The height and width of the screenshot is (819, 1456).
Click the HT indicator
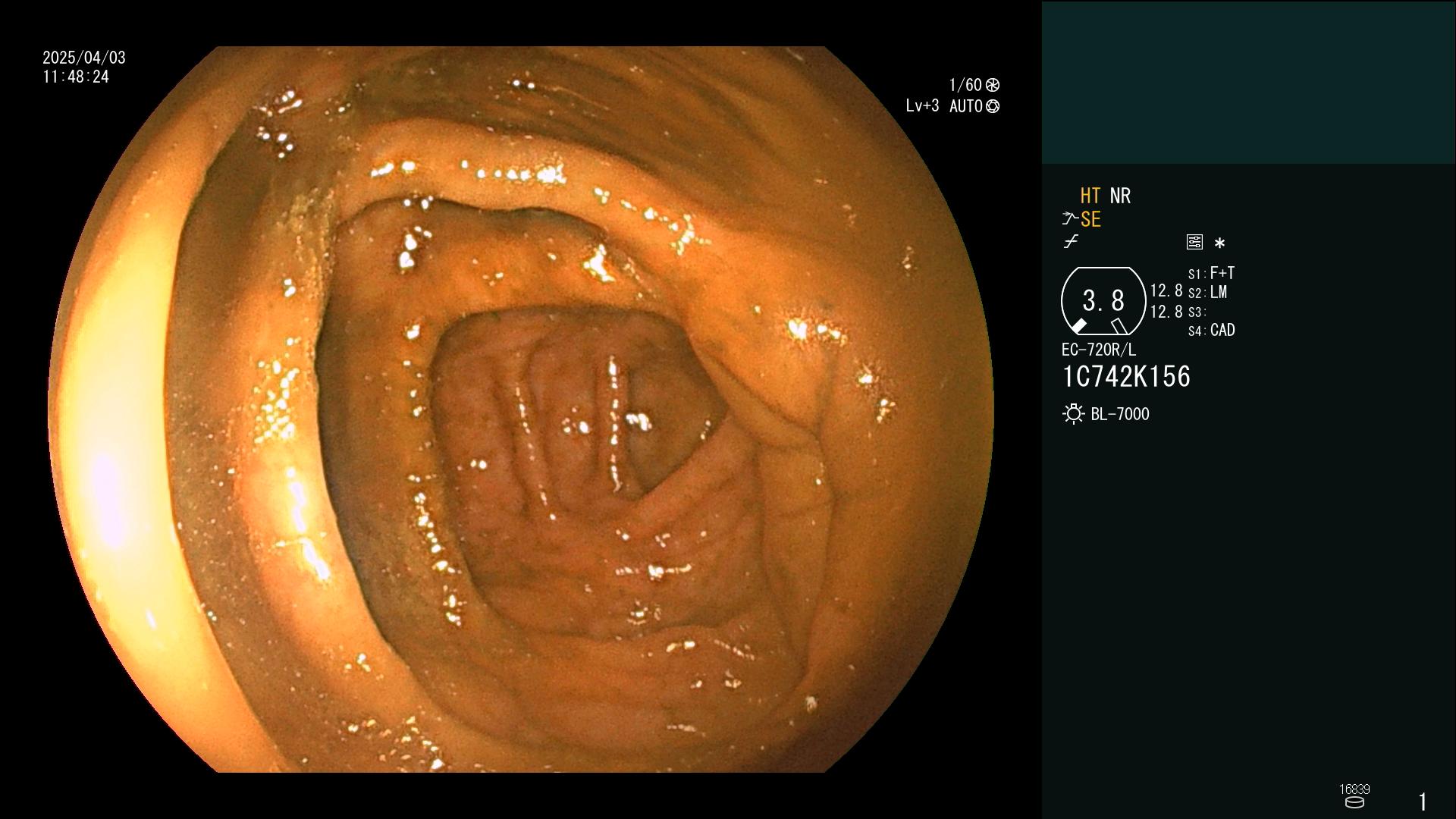(x=1090, y=196)
